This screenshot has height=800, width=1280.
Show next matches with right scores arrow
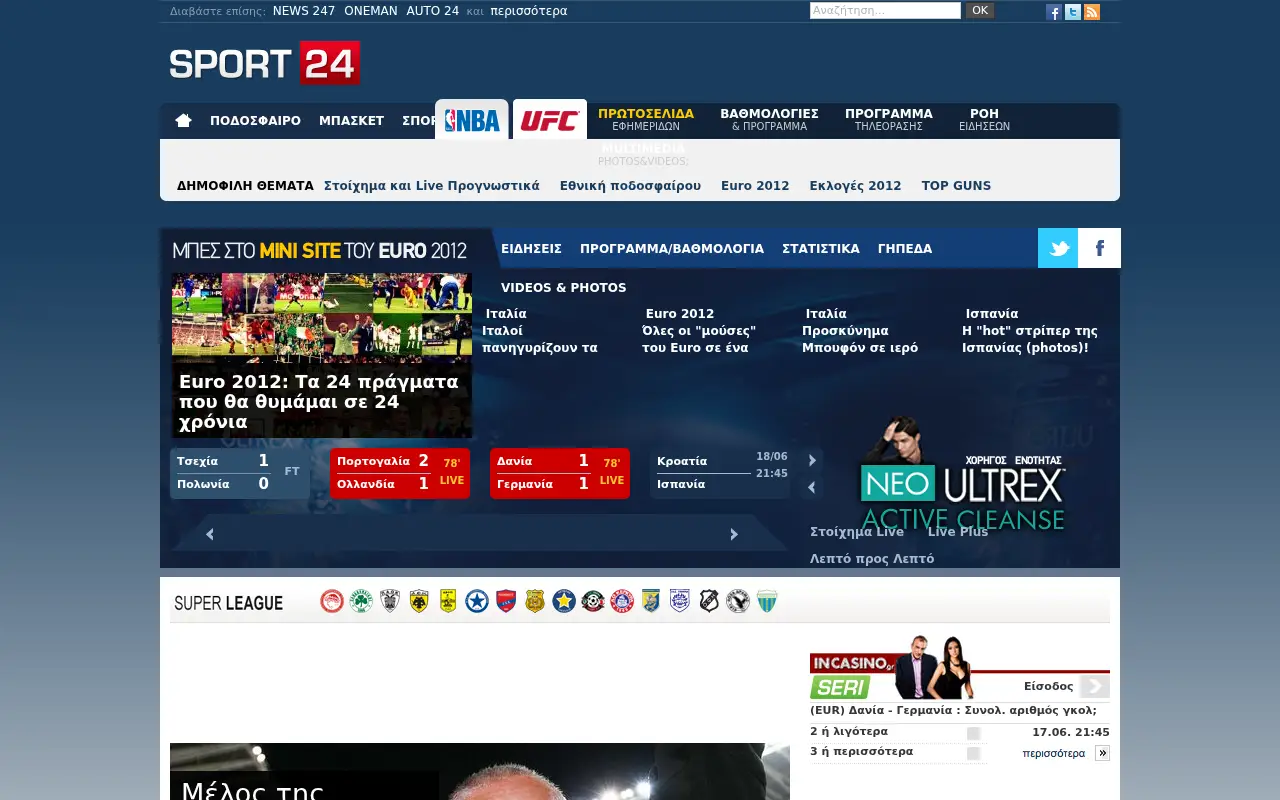pyautogui.click(x=812, y=460)
